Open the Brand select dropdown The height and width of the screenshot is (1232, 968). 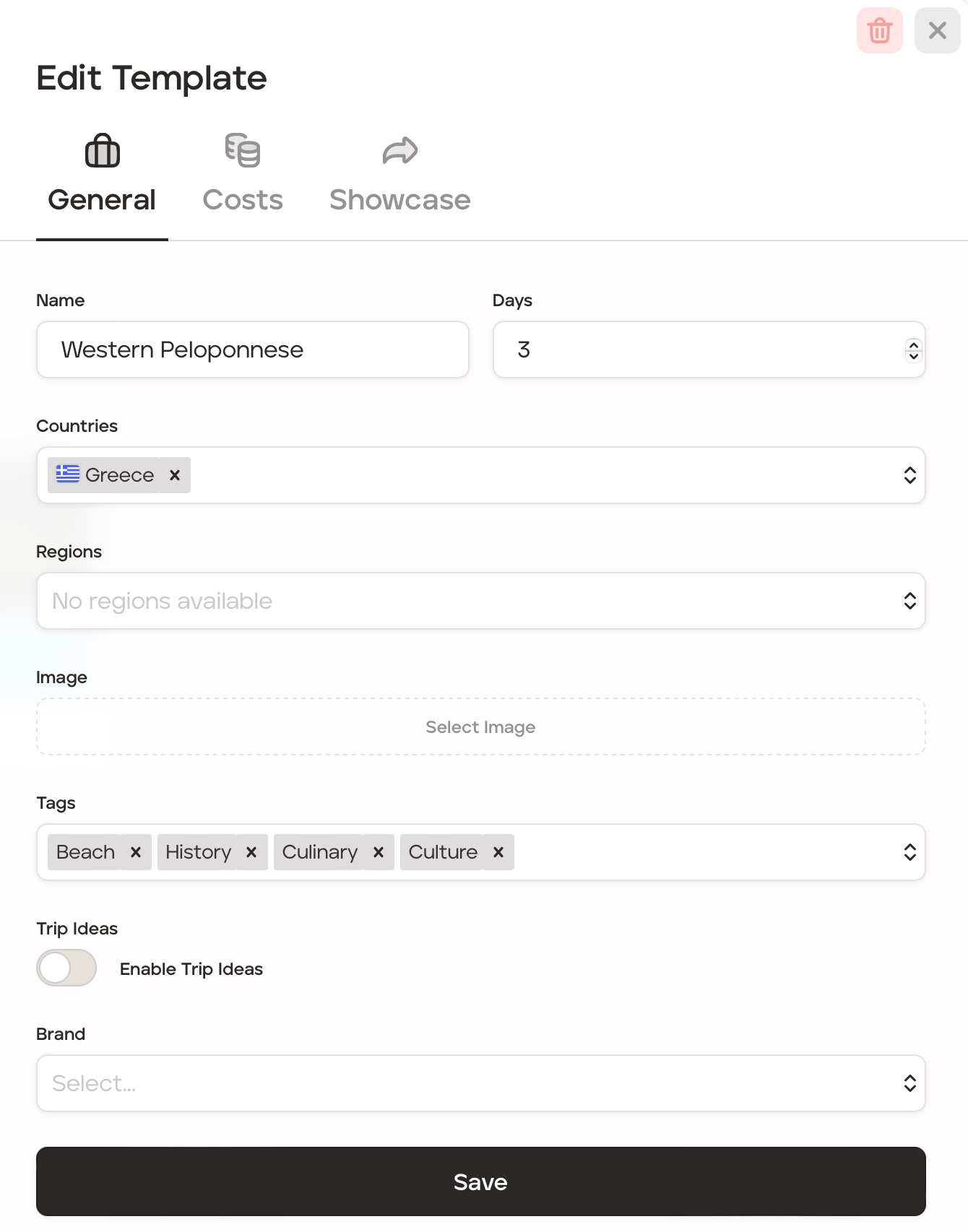click(x=909, y=1083)
